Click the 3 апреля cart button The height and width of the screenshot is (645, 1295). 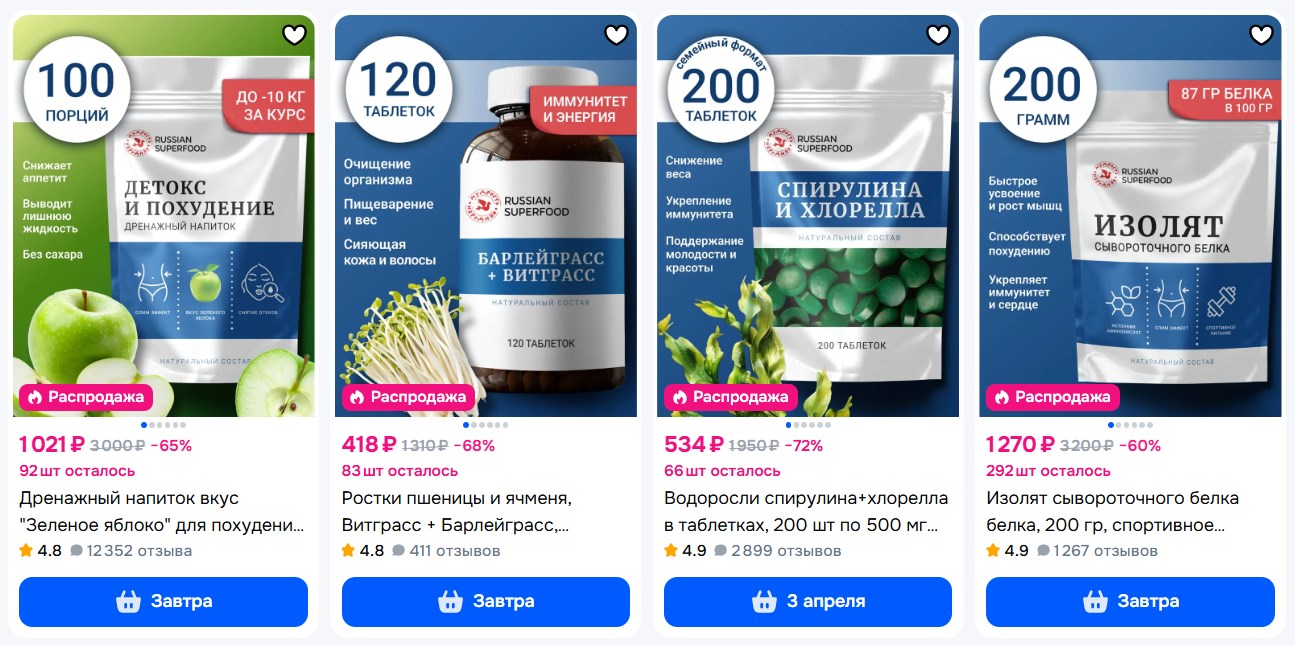click(808, 602)
